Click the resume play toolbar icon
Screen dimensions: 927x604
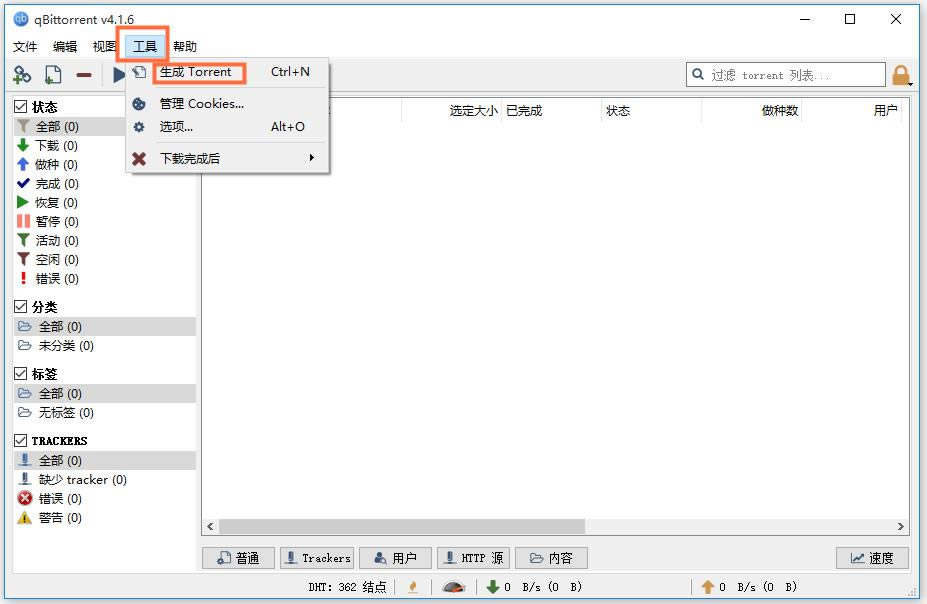[119, 75]
